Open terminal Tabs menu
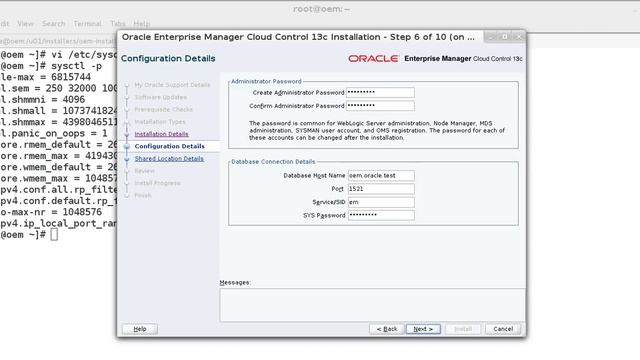This screenshot has height=360, width=640. coord(118,24)
